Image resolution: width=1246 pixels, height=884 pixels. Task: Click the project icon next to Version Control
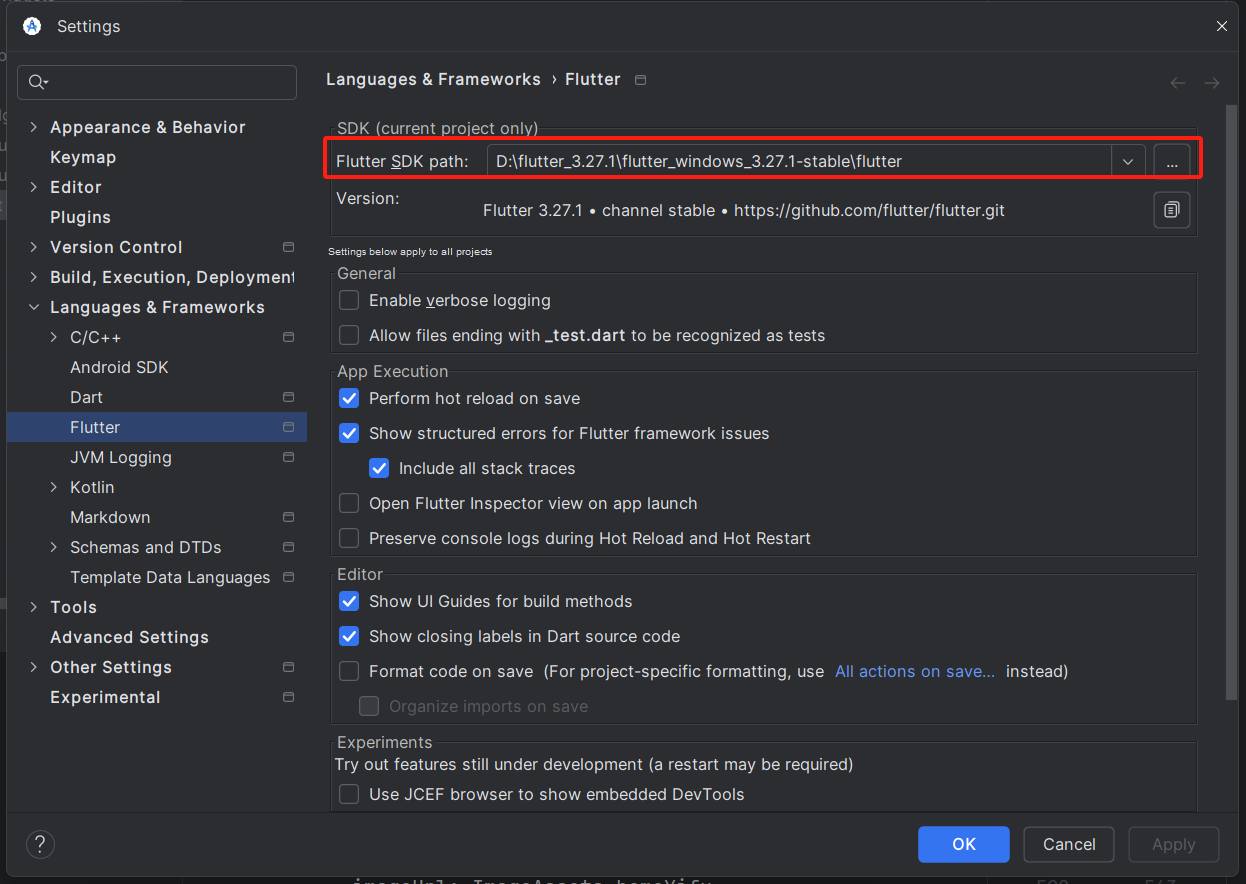pos(289,247)
